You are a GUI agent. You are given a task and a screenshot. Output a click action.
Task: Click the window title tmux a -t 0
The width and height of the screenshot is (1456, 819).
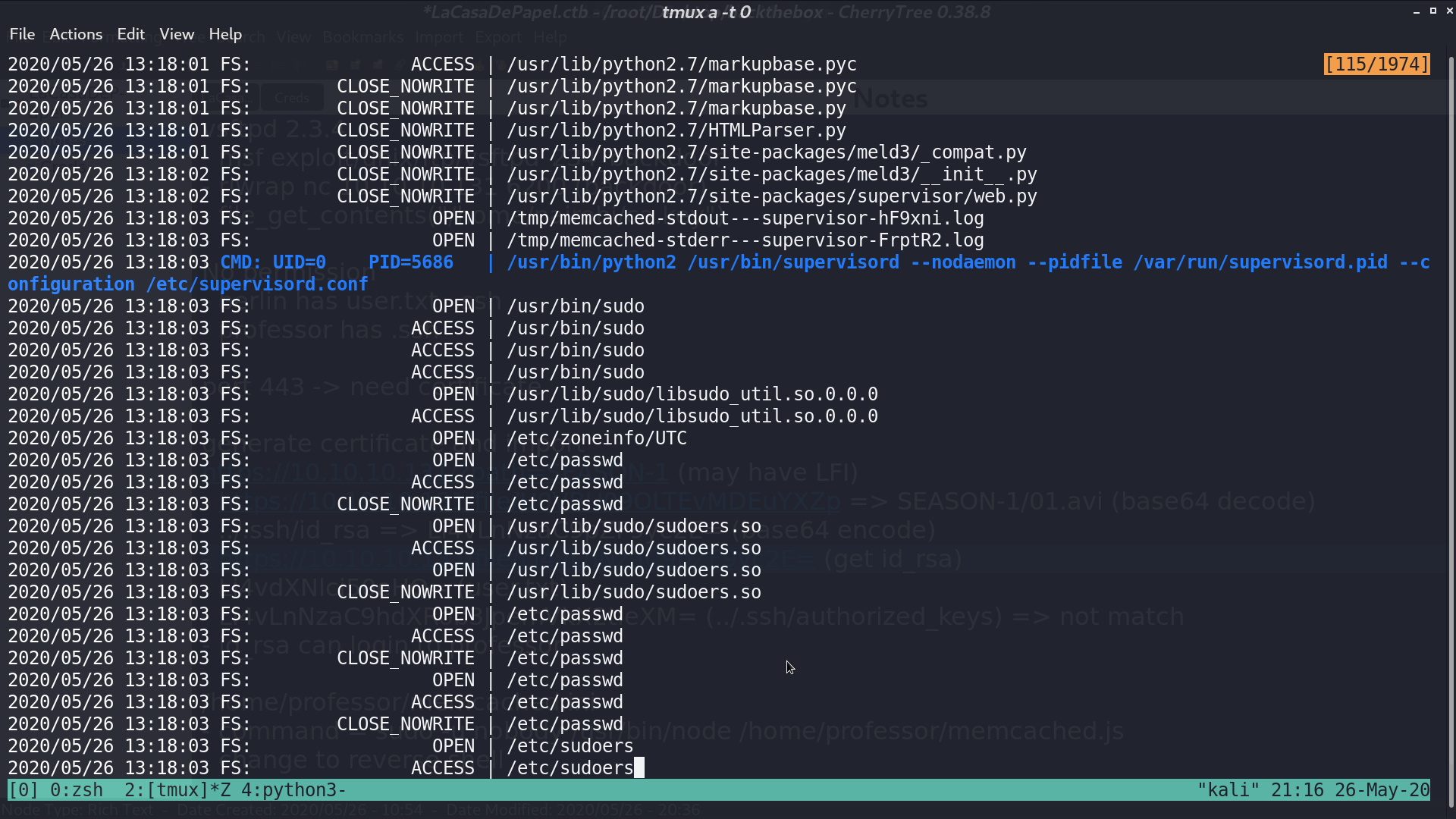tap(706, 12)
